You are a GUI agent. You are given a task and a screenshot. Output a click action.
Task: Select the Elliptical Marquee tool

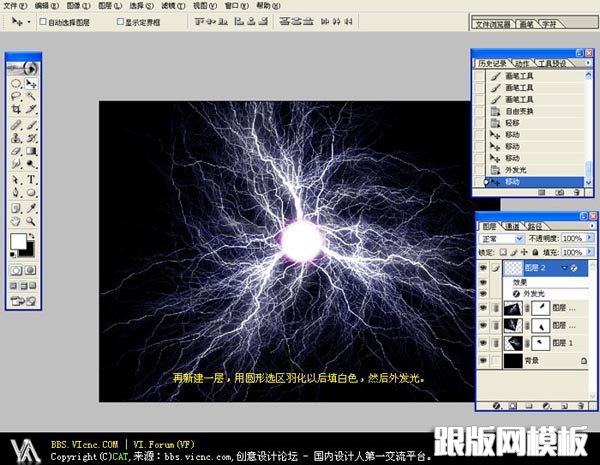[x=16, y=83]
